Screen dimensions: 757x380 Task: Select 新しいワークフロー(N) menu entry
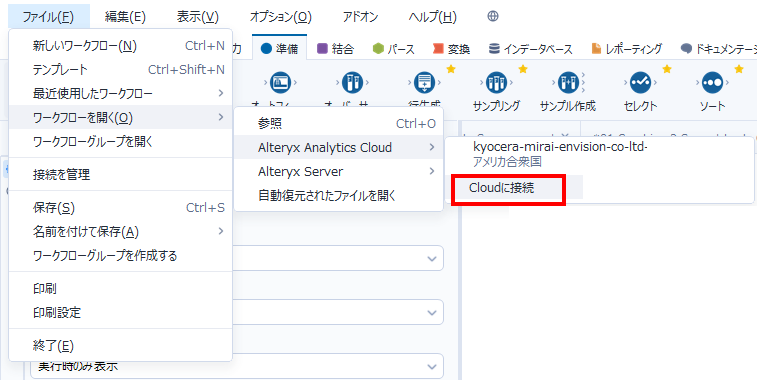[x=121, y=46]
